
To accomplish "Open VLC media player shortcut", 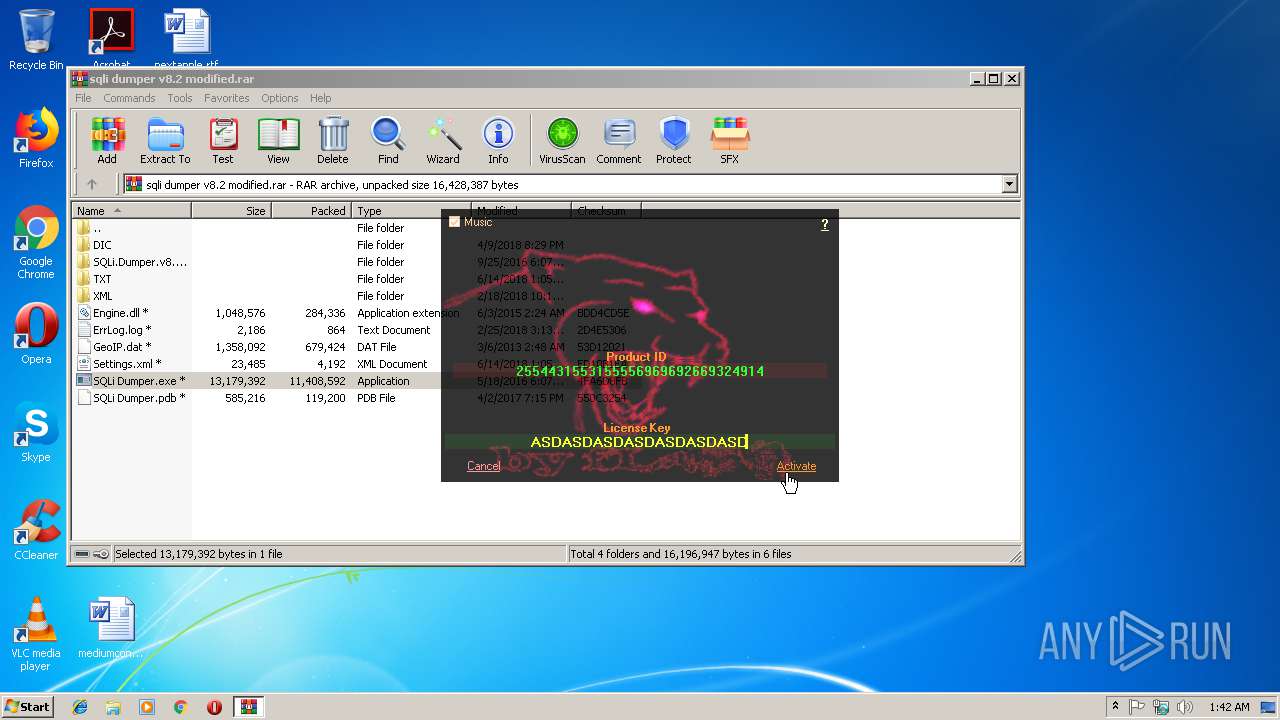I will (36, 634).
